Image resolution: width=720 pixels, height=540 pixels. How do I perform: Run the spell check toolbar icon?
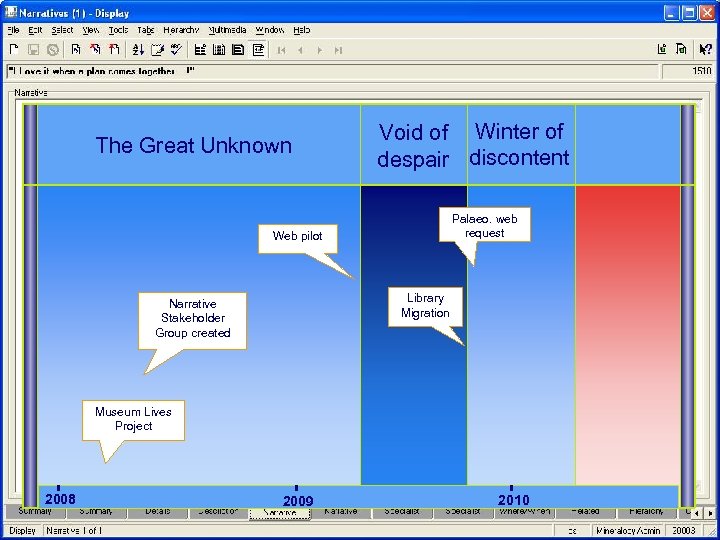coord(176,50)
